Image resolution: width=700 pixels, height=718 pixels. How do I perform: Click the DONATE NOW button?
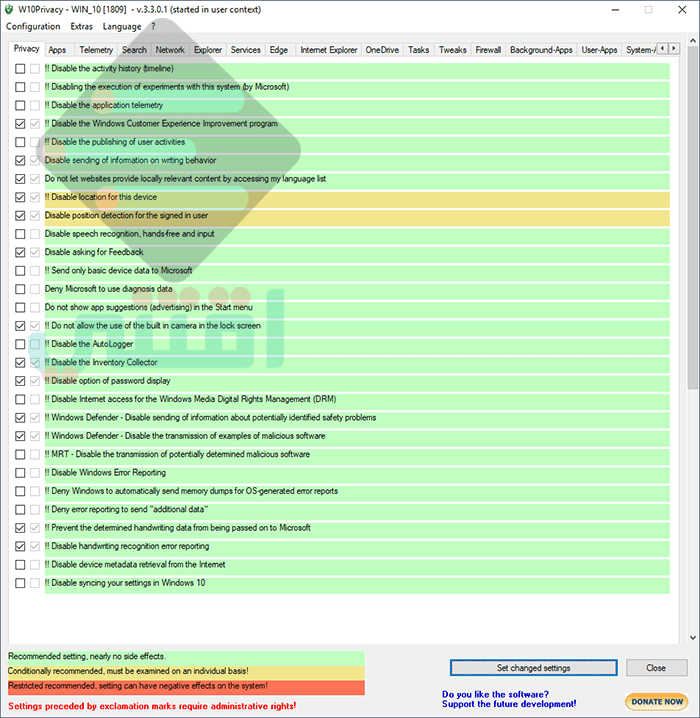657,702
